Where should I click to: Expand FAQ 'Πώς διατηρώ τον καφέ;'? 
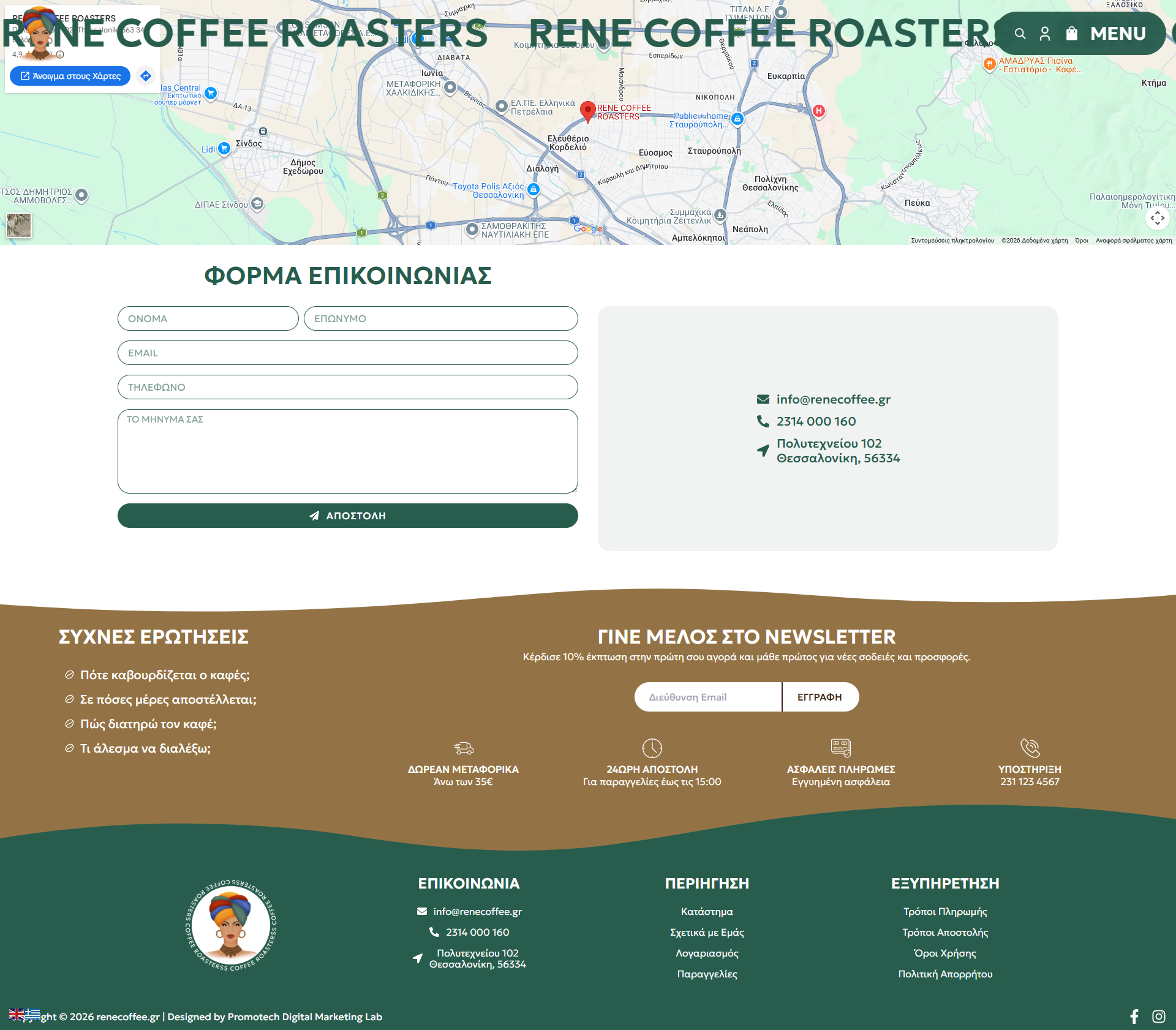tap(148, 724)
